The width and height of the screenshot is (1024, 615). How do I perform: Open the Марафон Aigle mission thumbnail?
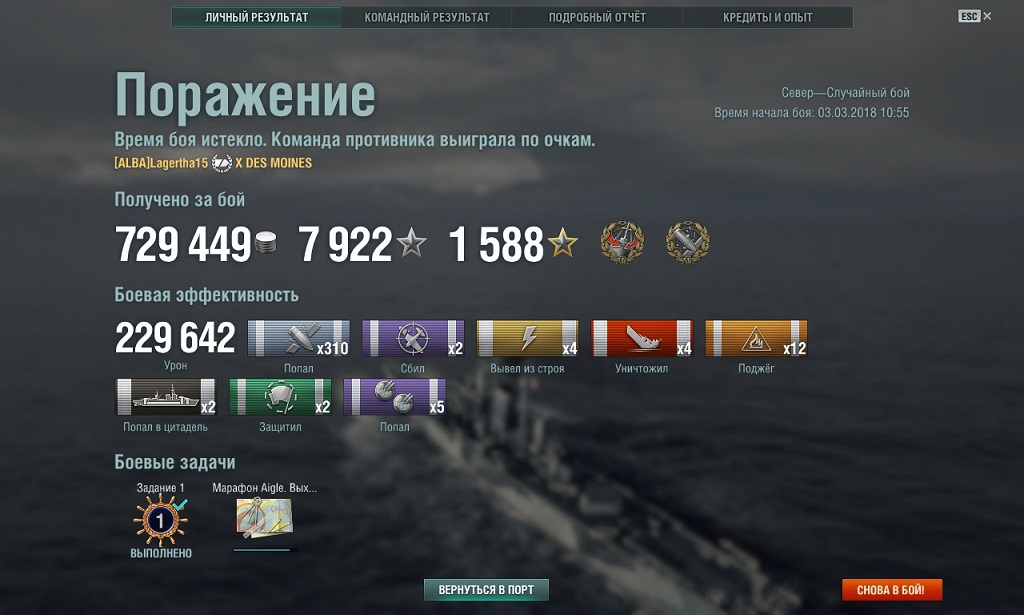pos(264,518)
